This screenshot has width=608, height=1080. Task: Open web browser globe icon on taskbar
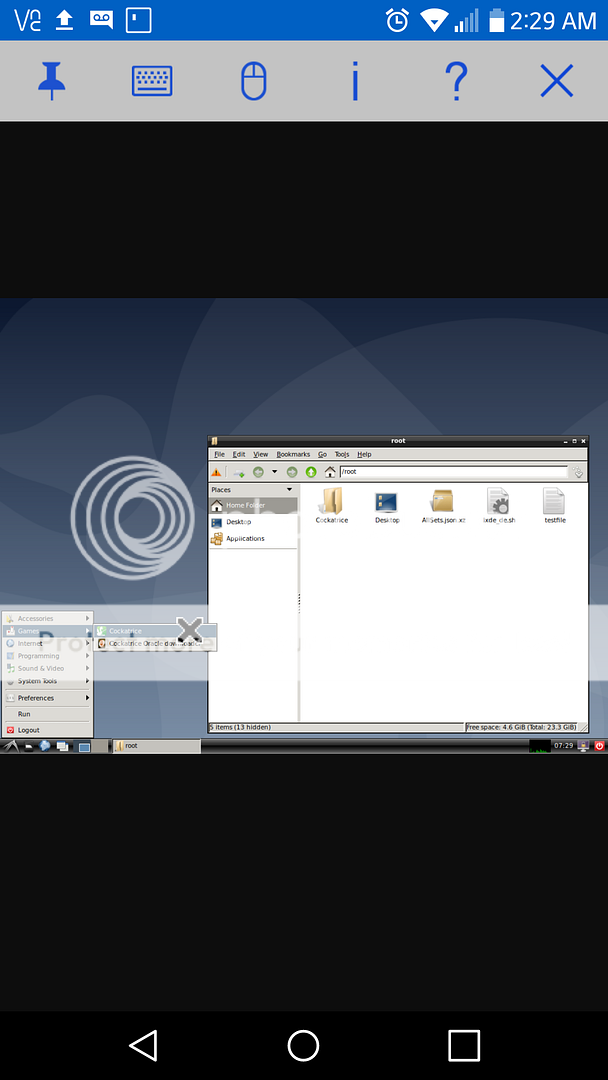tap(45, 746)
